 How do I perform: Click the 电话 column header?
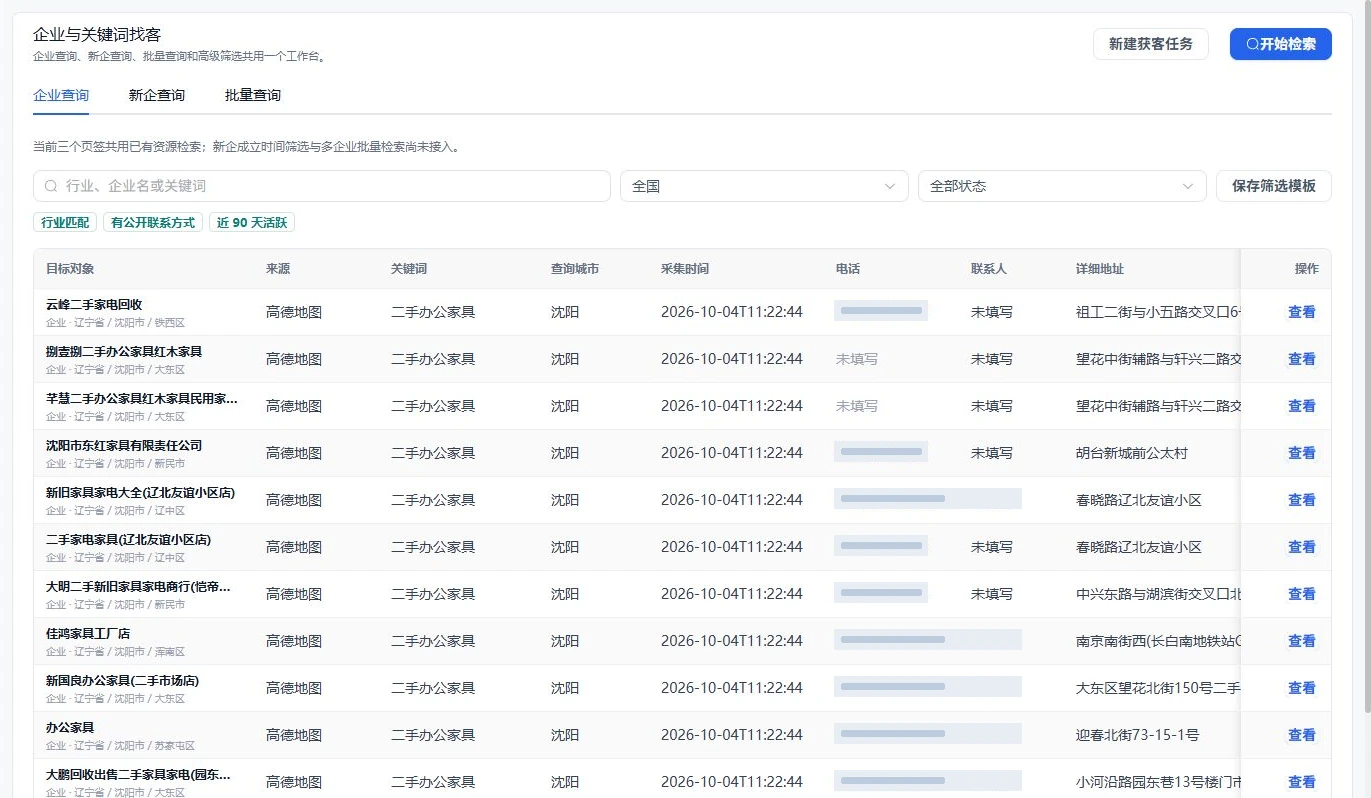(848, 269)
